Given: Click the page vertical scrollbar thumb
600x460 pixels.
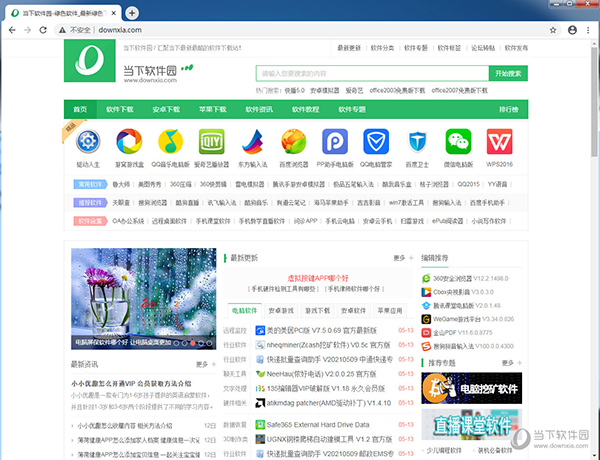Looking at the screenshot, I should tap(594, 101).
